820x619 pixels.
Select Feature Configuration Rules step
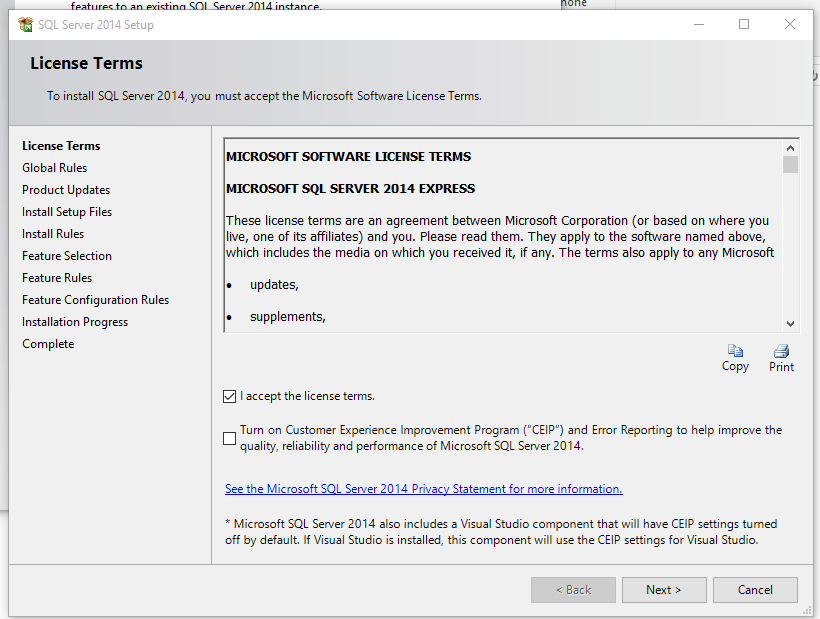pos(96,300)
